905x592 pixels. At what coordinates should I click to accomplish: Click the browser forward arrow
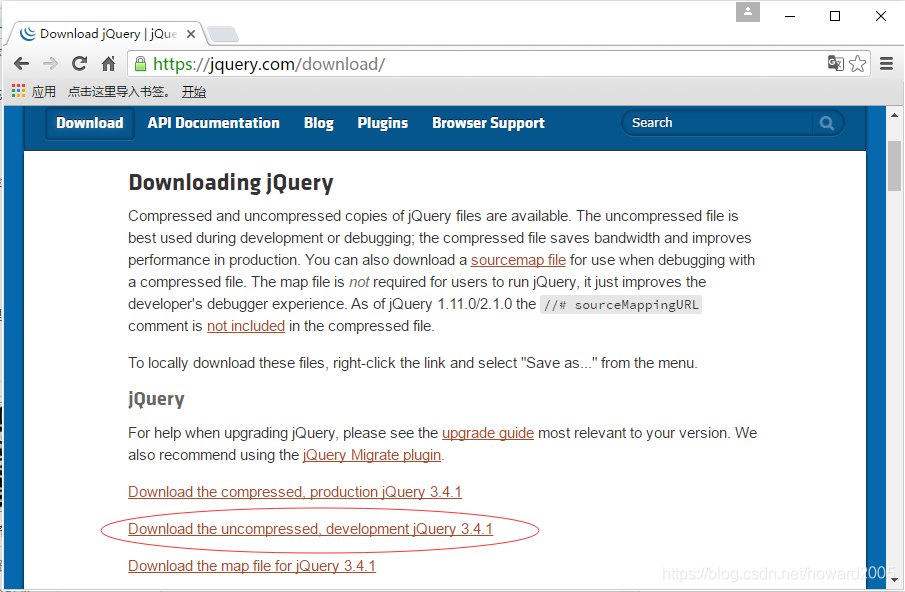(50, 63)
